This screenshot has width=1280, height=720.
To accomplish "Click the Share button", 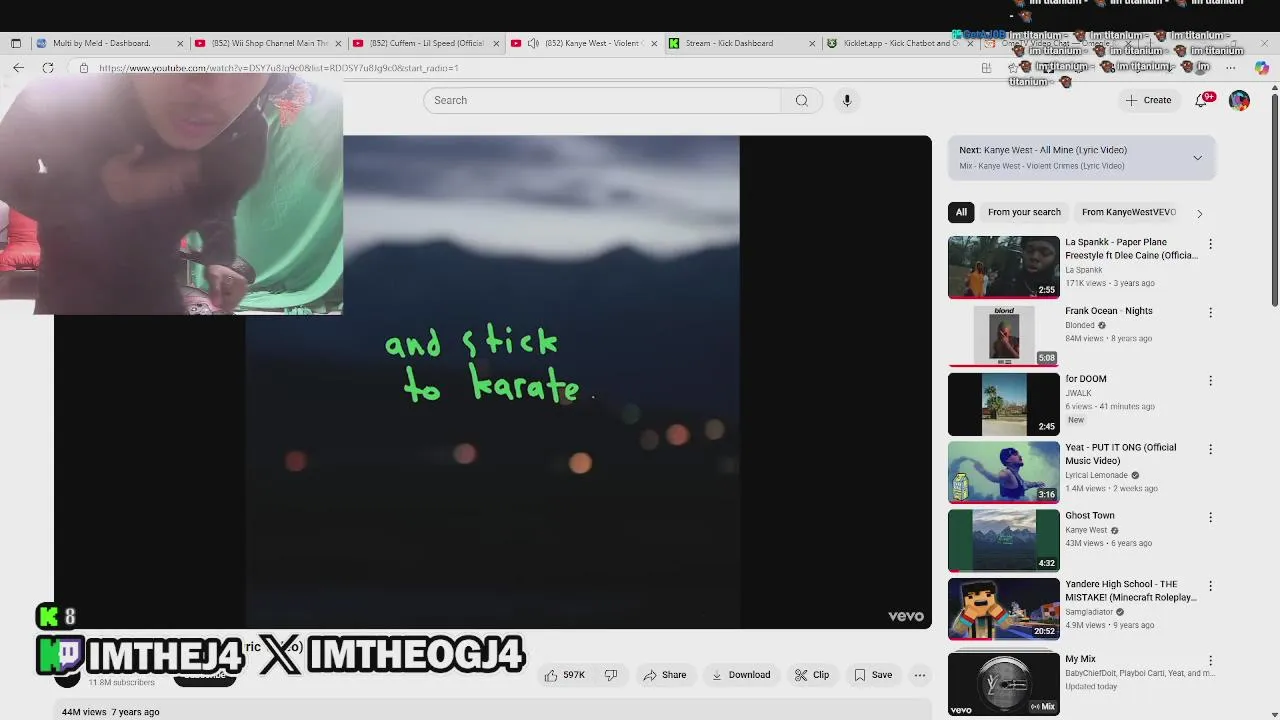I will [665, 675].
